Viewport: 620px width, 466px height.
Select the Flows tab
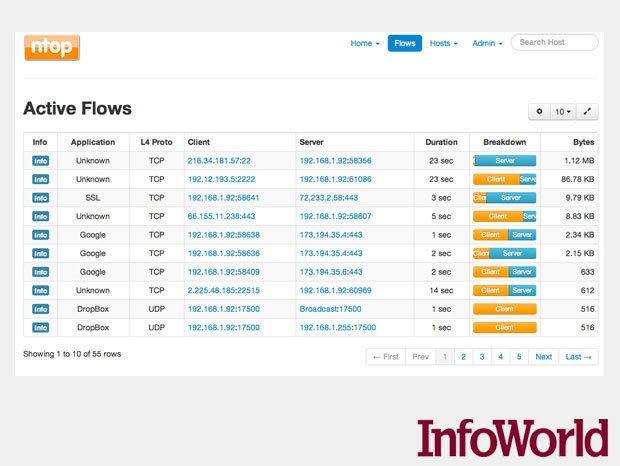(x=405, y=43)
